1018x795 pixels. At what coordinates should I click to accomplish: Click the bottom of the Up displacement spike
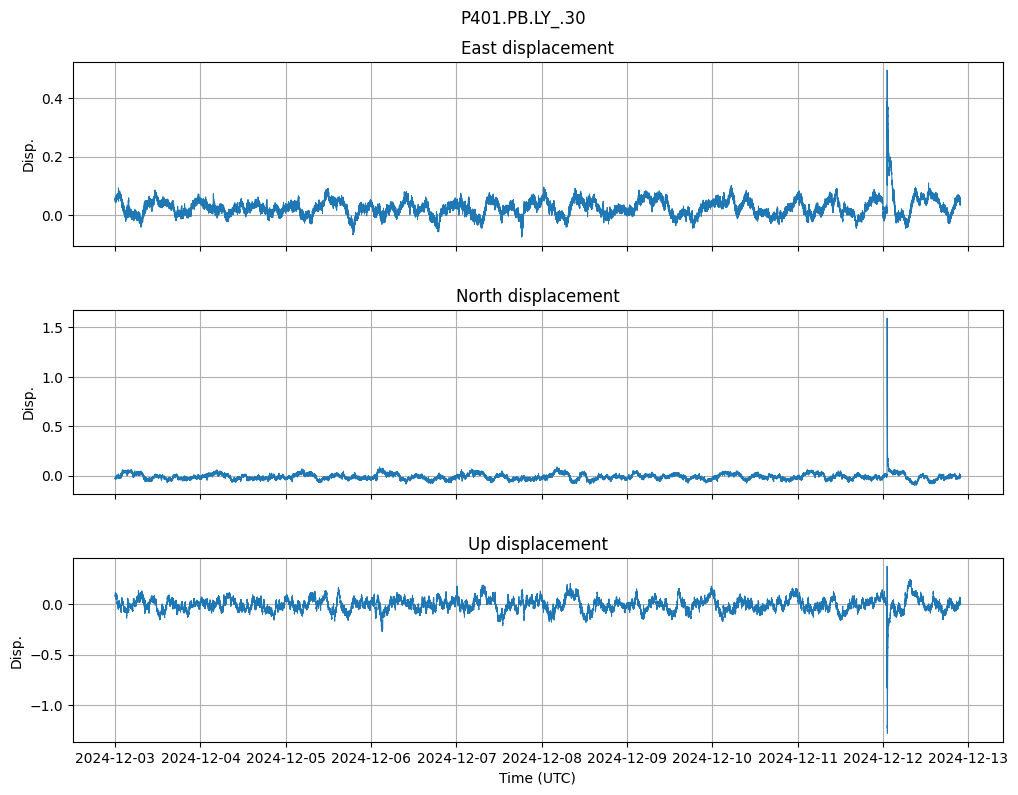[886, 733]
